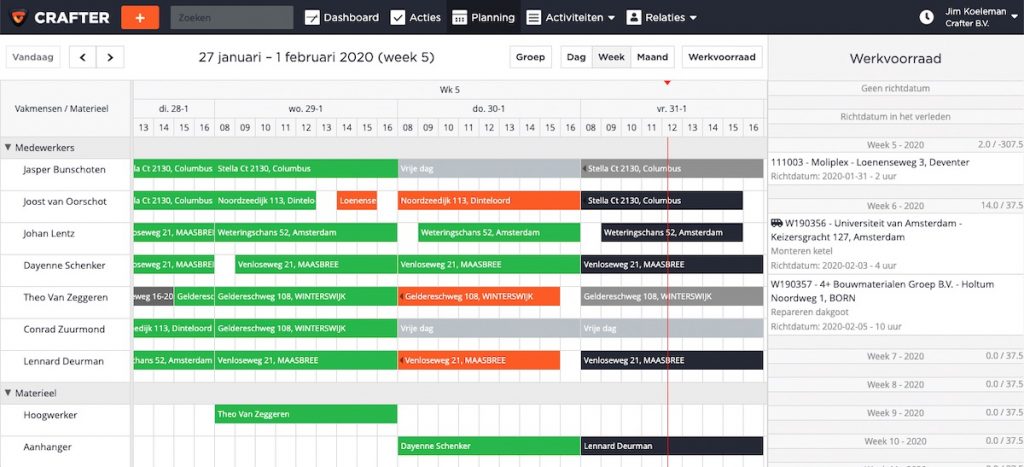Switch to Dag view
This screenshot has width=1024, height=467.
point(577,57)
